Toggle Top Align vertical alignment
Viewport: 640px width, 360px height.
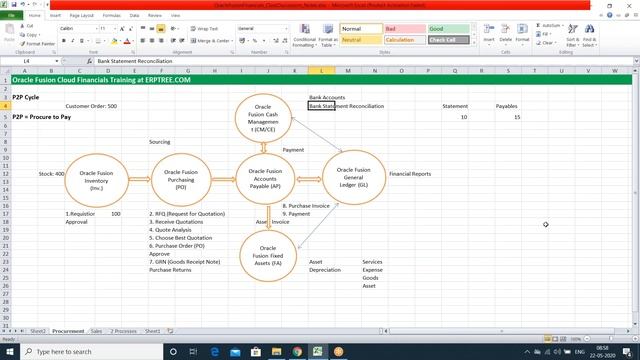pyautogui.click(x=143, y=29)
